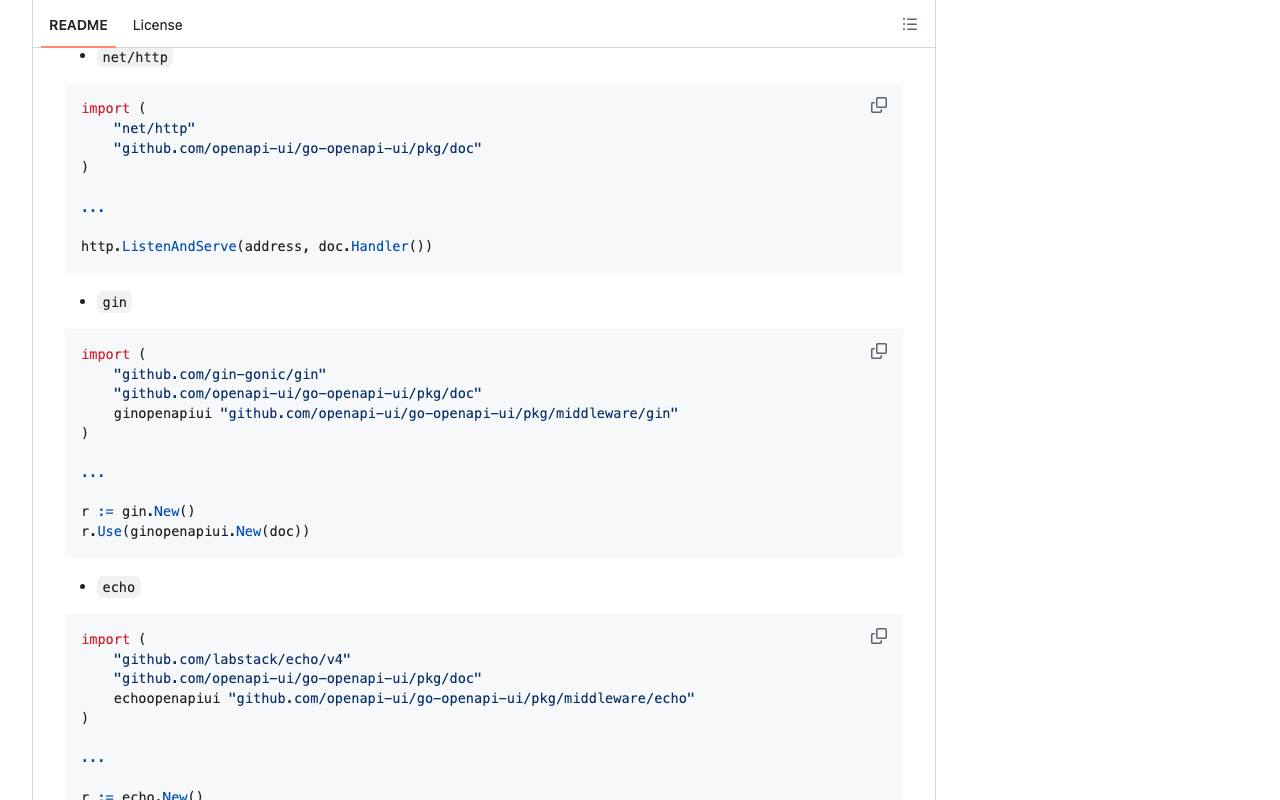Switch to the README tab
Viewport: 1280px width, 800px height.
78,25
